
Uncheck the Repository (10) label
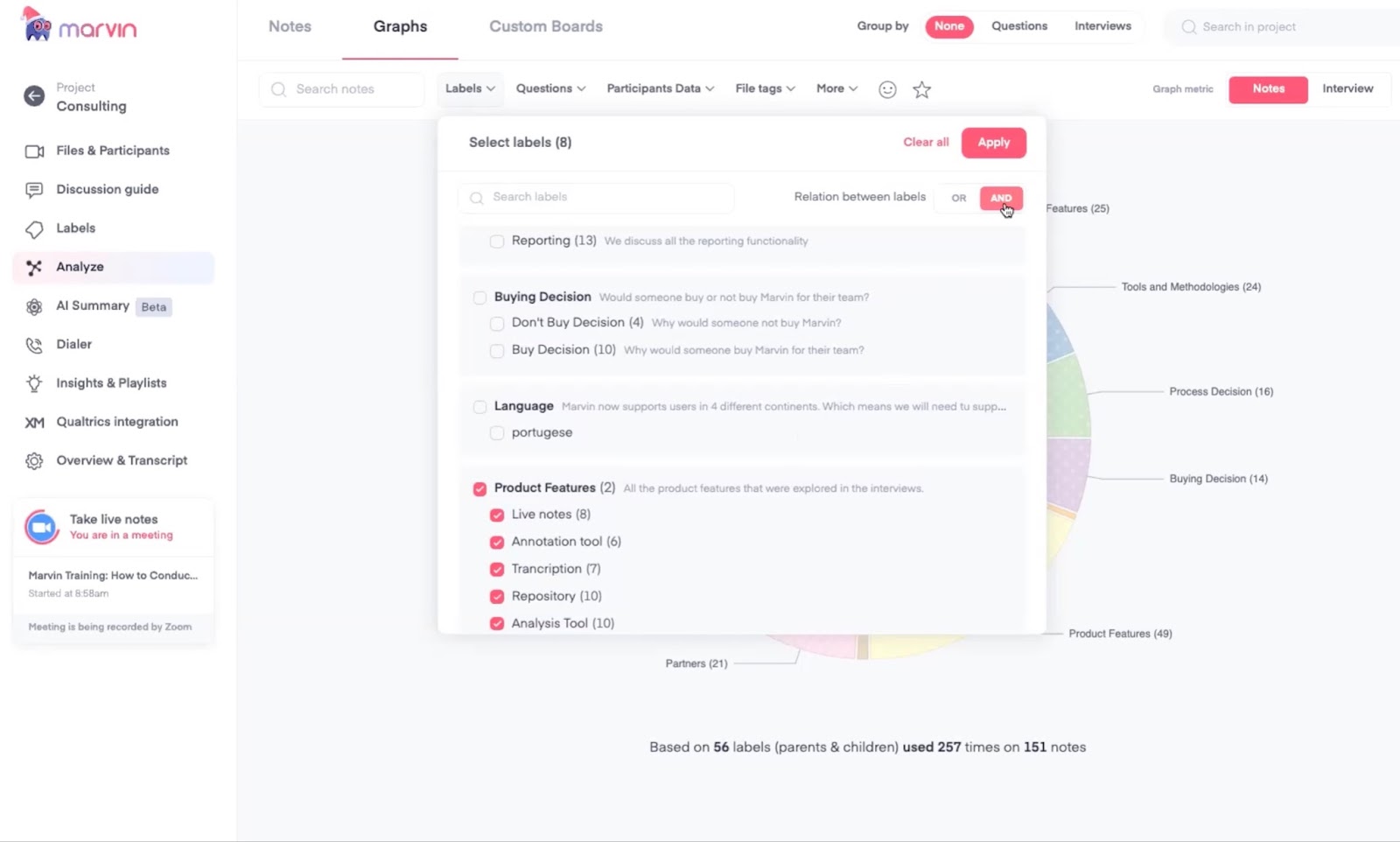[x=497, y=596]
